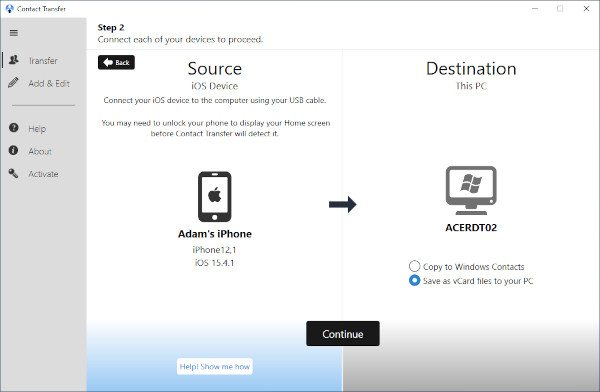
Task: Click the Add & Edit pencil icon
Action: click(x=13, y=82)
